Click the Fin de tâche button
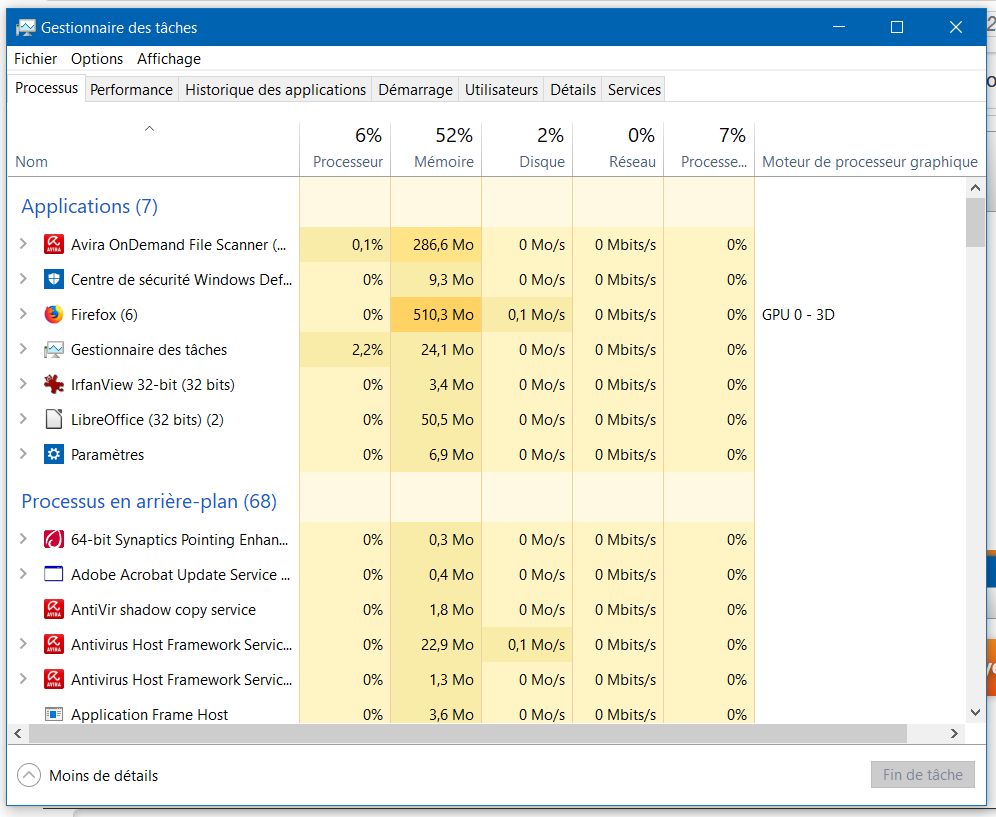This screenshot has height=817, width=996. tap(922, 775)
